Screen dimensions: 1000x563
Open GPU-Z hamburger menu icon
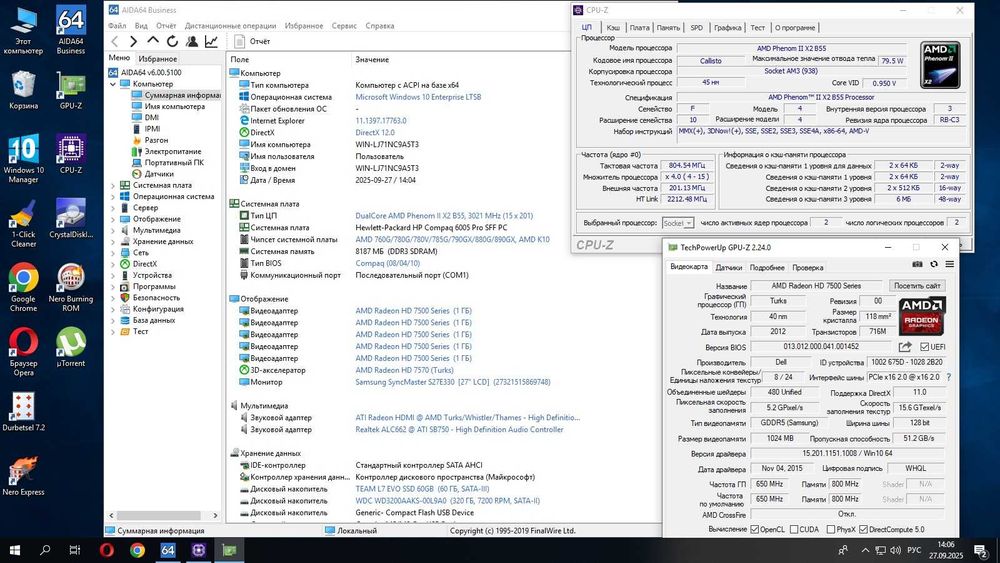pos(950,264)
